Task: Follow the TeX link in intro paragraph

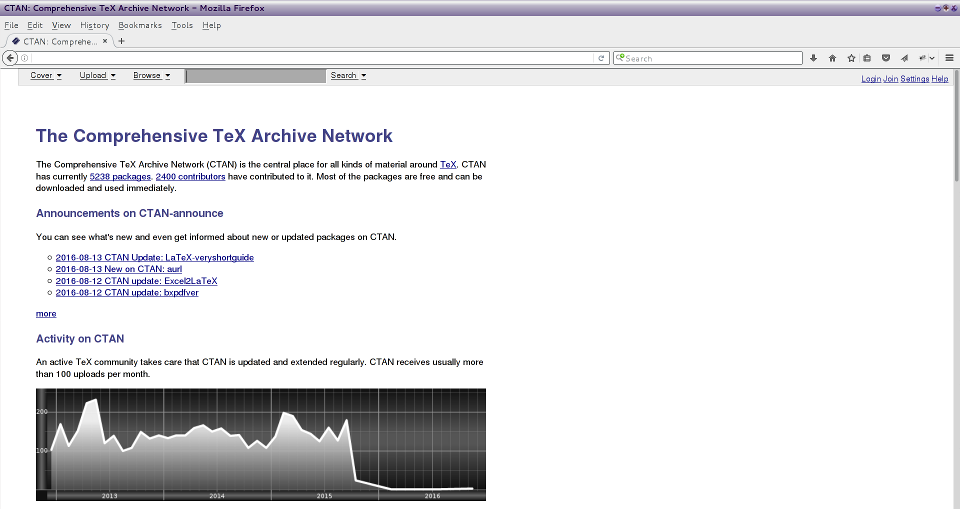Action: [448, 164]
